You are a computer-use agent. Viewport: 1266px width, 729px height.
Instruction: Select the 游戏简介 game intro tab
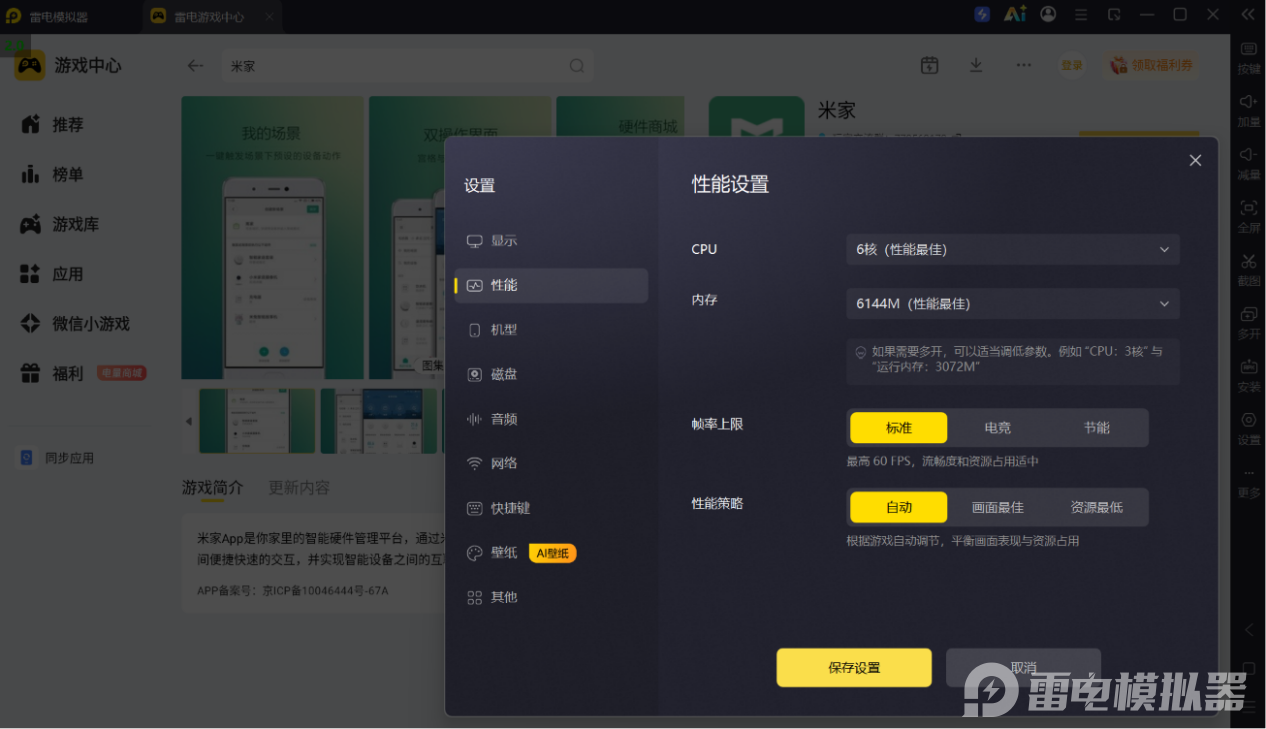pyautogui.click(x=212, y=488)
